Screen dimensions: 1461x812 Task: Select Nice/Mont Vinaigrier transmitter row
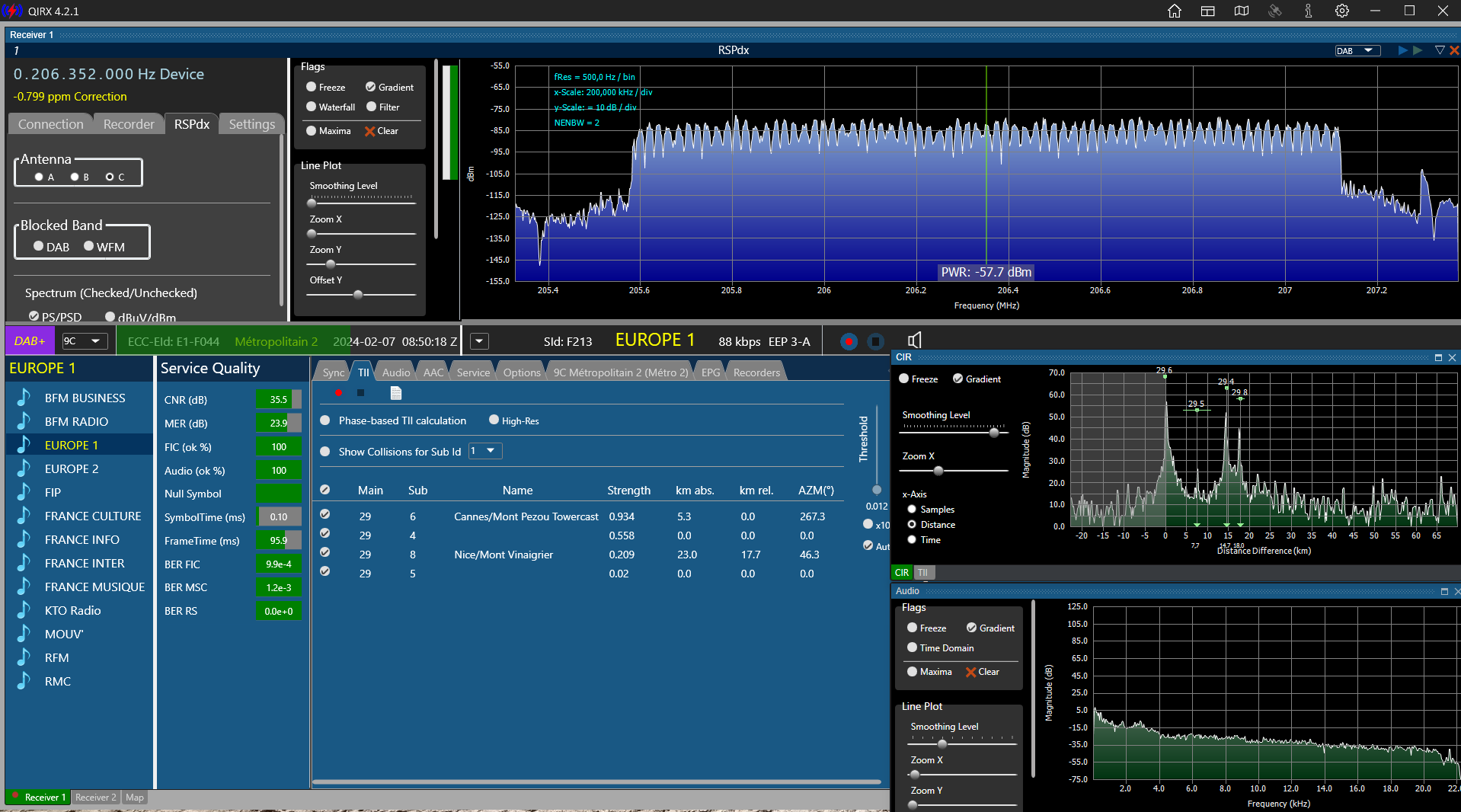(x=581, y=555)
